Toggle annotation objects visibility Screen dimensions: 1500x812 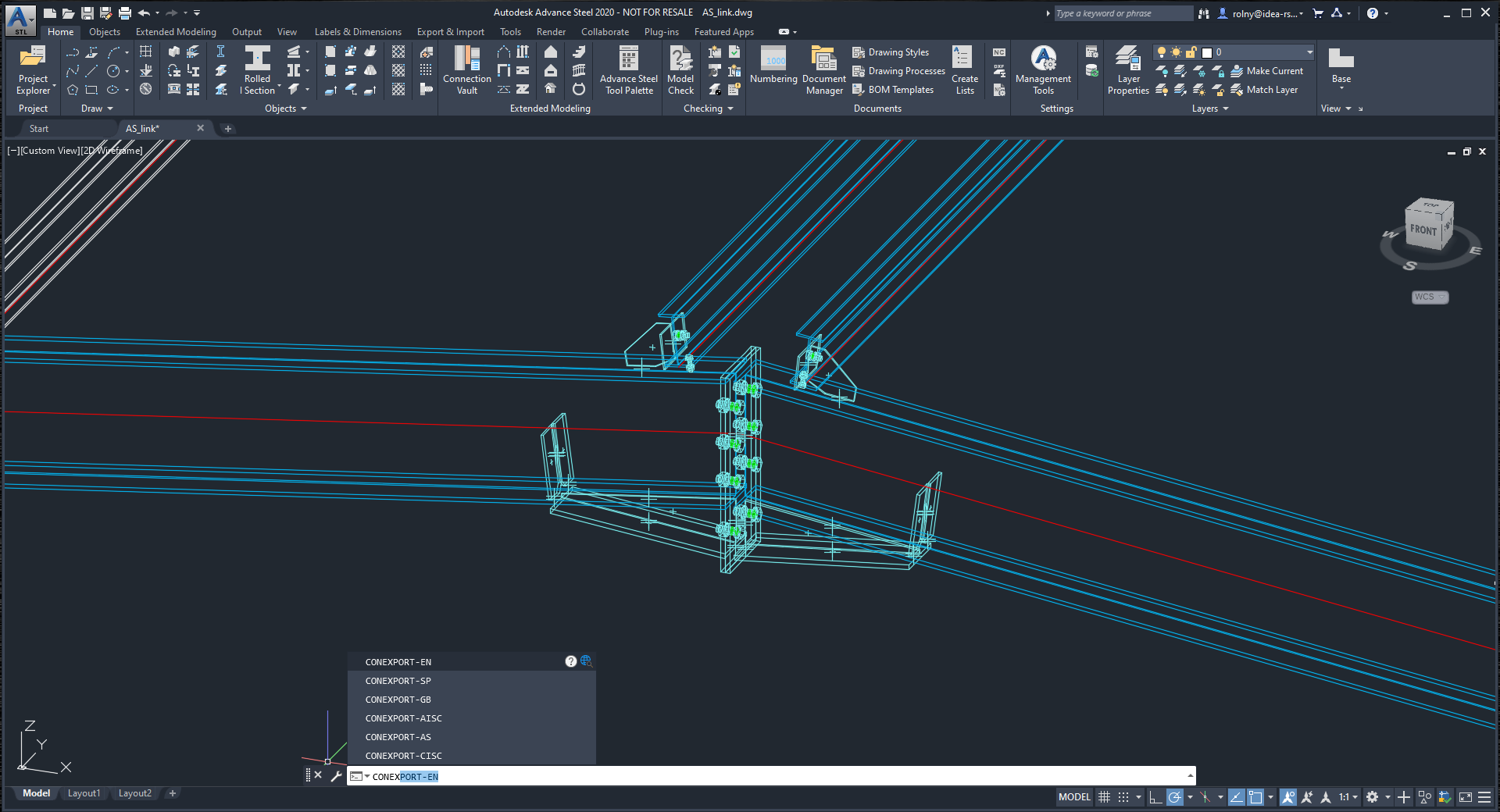point(1288,797)
